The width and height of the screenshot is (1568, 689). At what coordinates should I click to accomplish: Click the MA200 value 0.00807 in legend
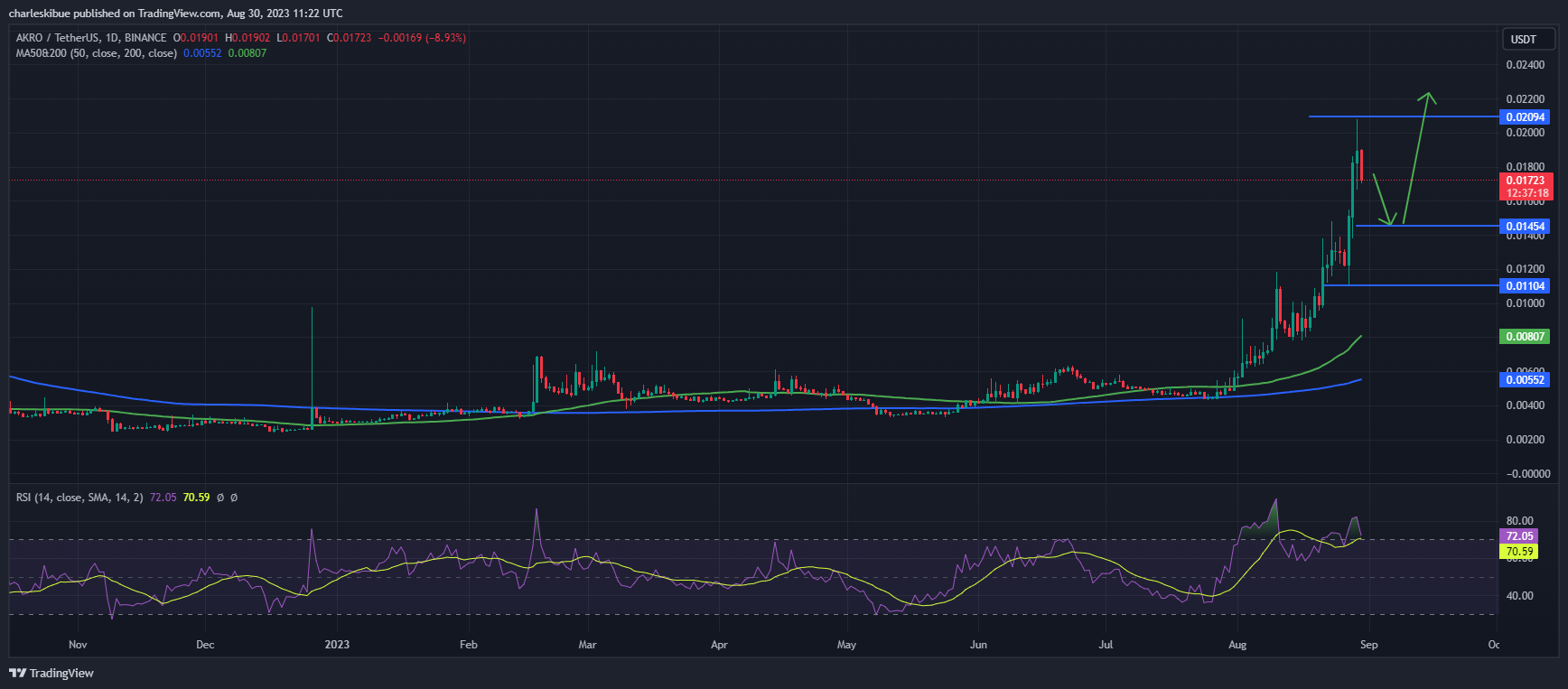(x=247, y=53)
